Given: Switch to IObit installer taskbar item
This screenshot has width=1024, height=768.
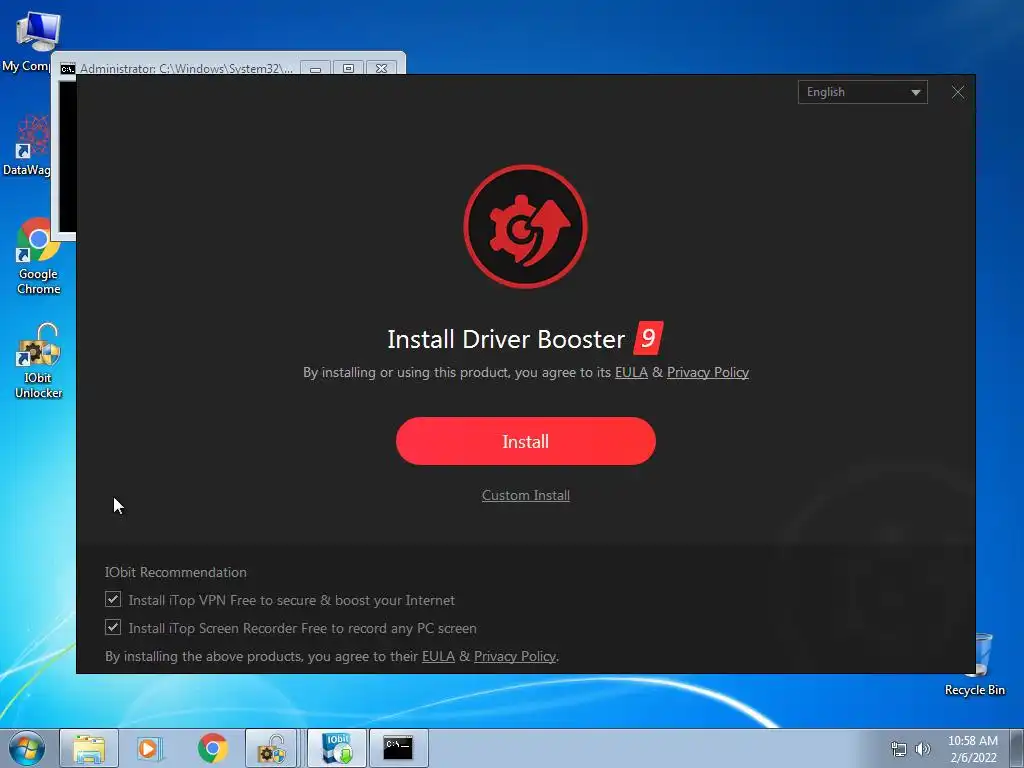Looking at the screenshot, I should [x=337, y=748].
